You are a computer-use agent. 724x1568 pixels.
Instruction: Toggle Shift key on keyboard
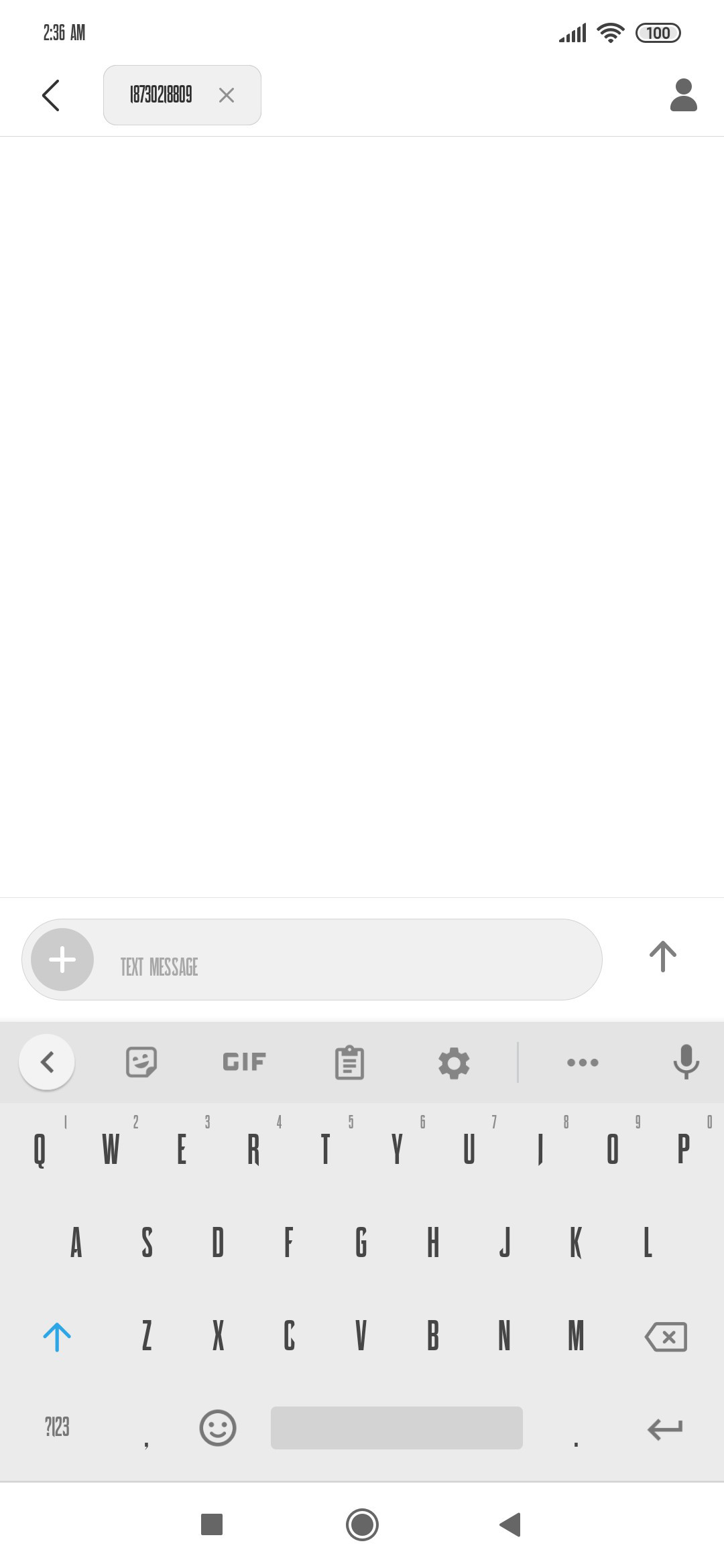click(x=57, y=1337)
